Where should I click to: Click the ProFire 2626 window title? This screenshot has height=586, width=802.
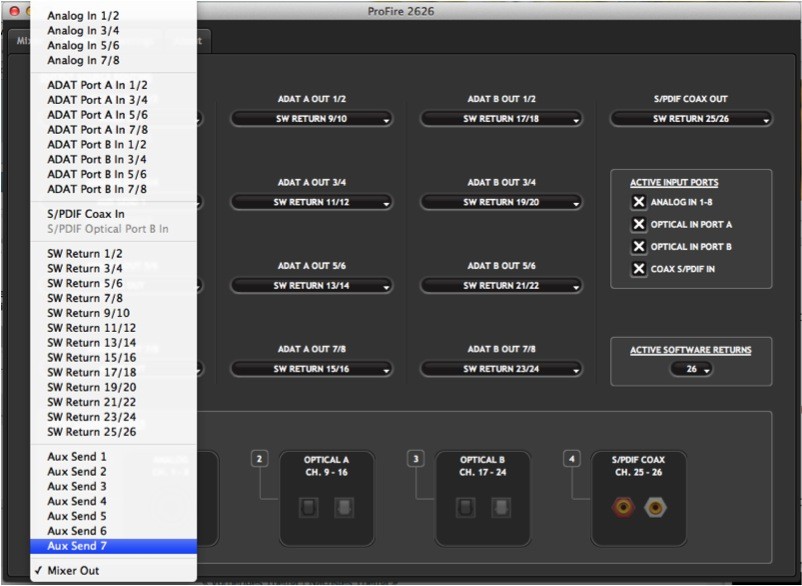point(400,11)
